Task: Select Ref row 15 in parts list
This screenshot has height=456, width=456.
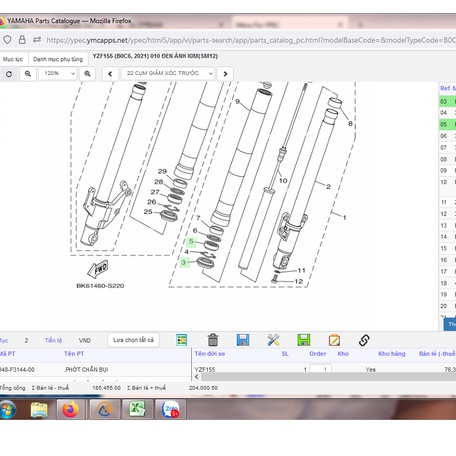Action: (447, 248)
